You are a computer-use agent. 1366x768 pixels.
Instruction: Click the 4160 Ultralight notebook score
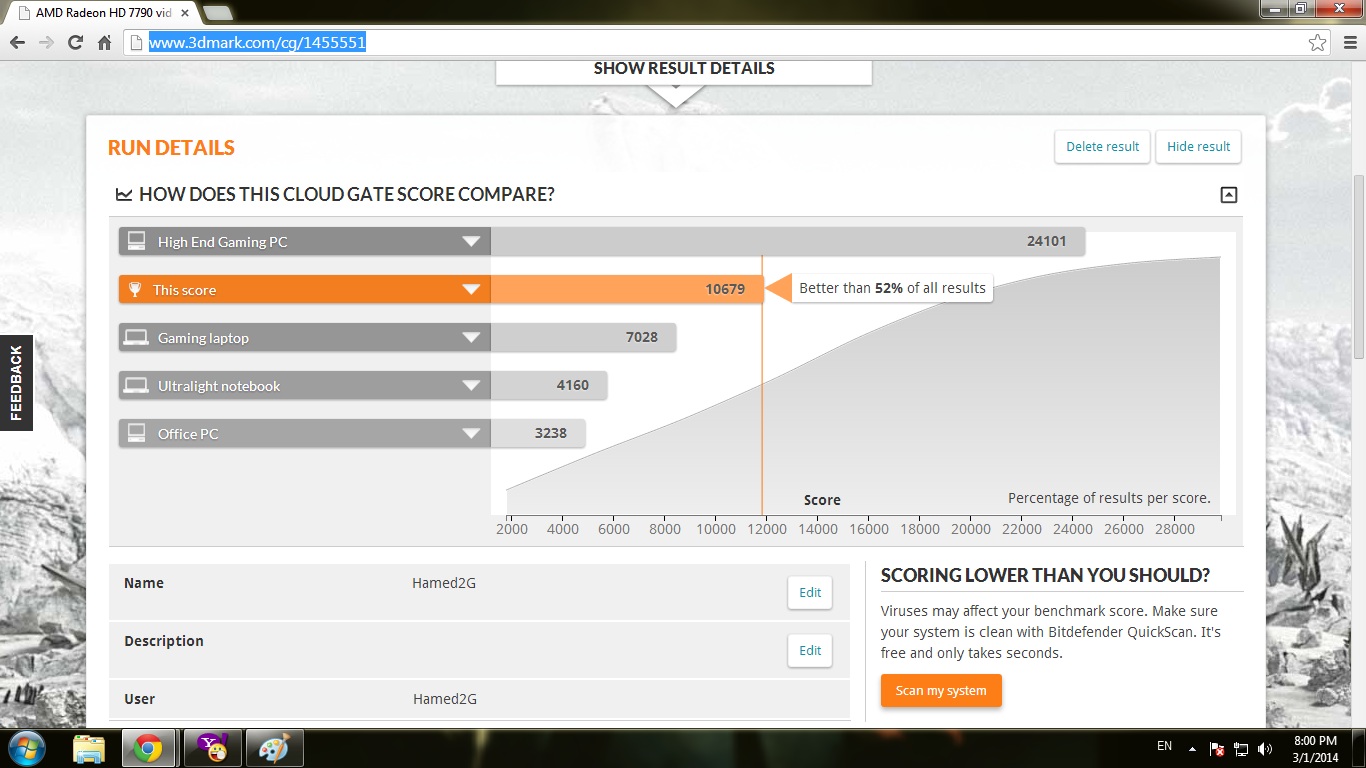coord(573,385)
